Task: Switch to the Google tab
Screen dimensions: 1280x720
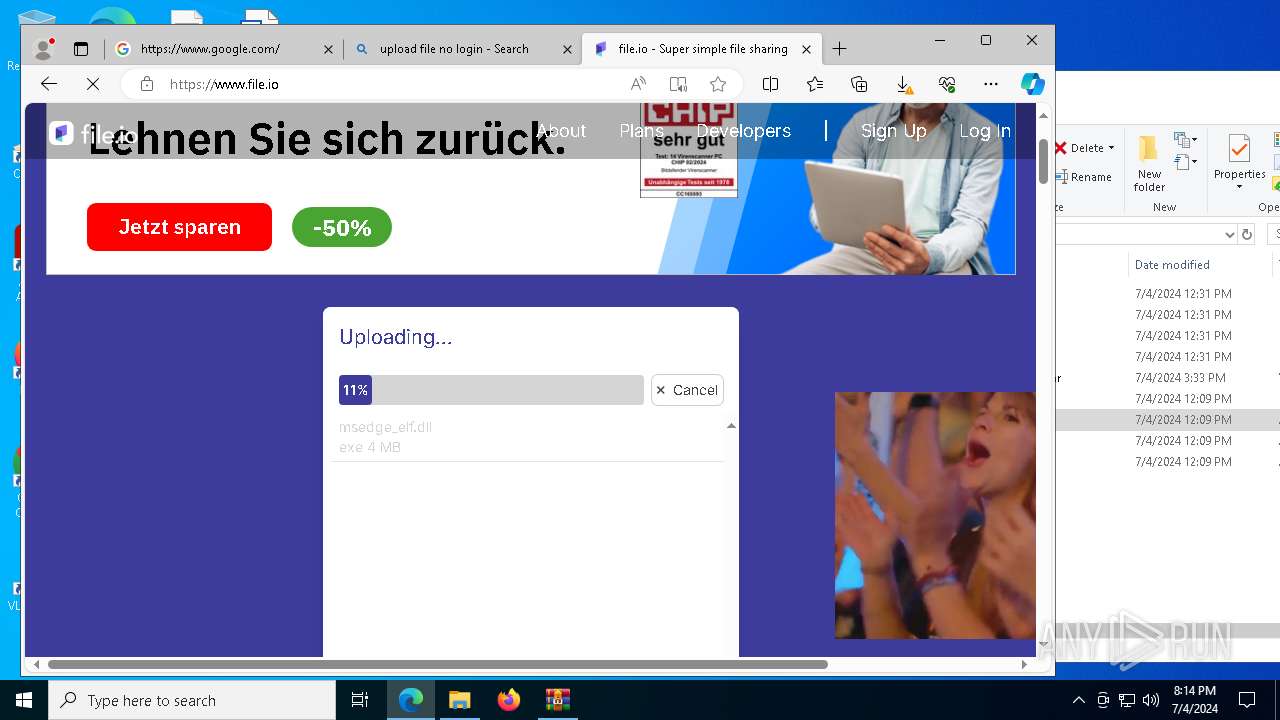Action: click(x=223, y=48)
